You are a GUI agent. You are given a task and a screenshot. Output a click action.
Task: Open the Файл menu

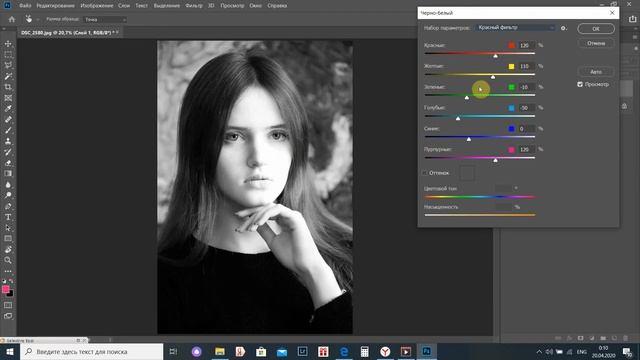click(25, 6)
